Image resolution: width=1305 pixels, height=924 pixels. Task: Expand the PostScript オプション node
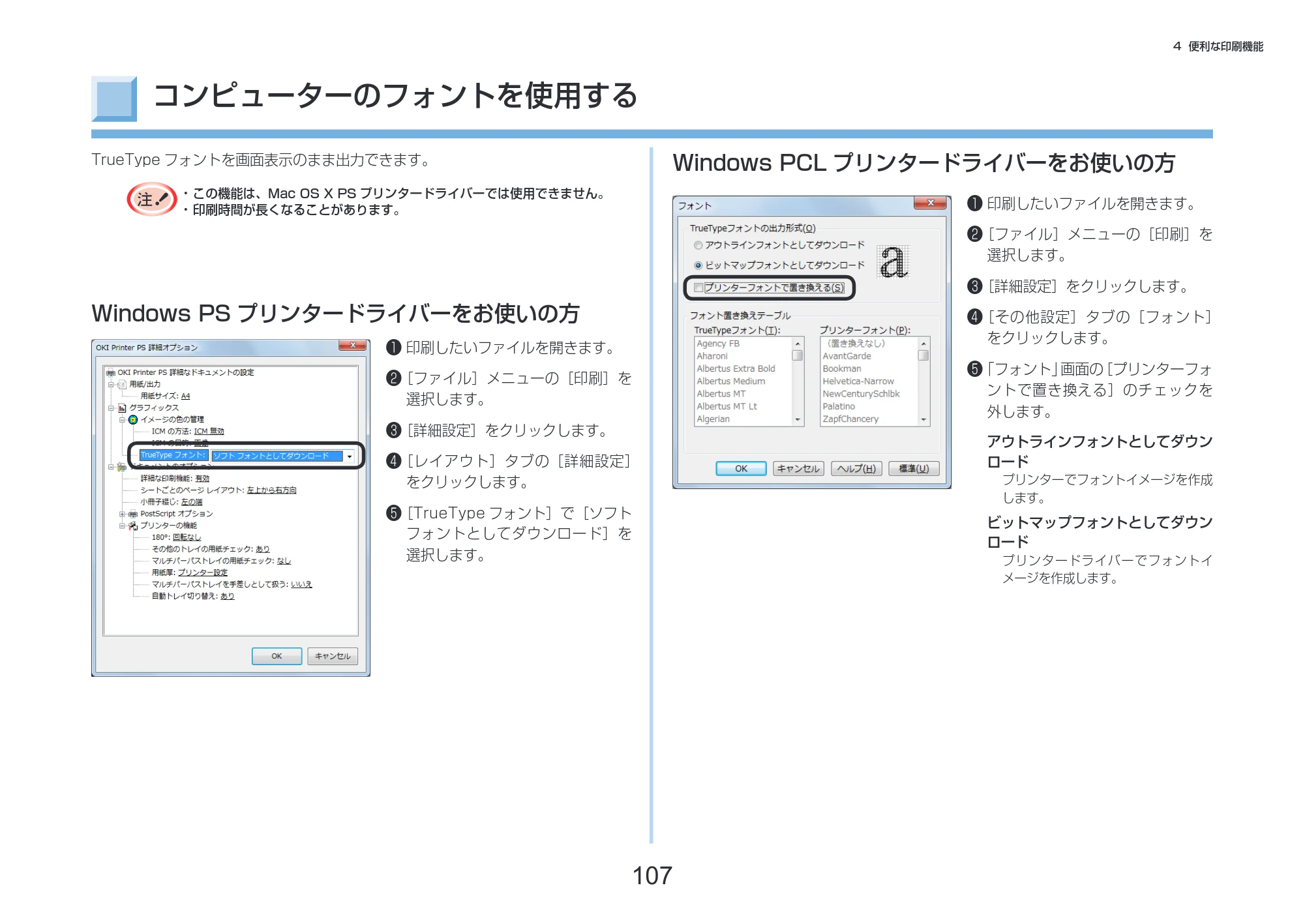[x=123, y=514]
